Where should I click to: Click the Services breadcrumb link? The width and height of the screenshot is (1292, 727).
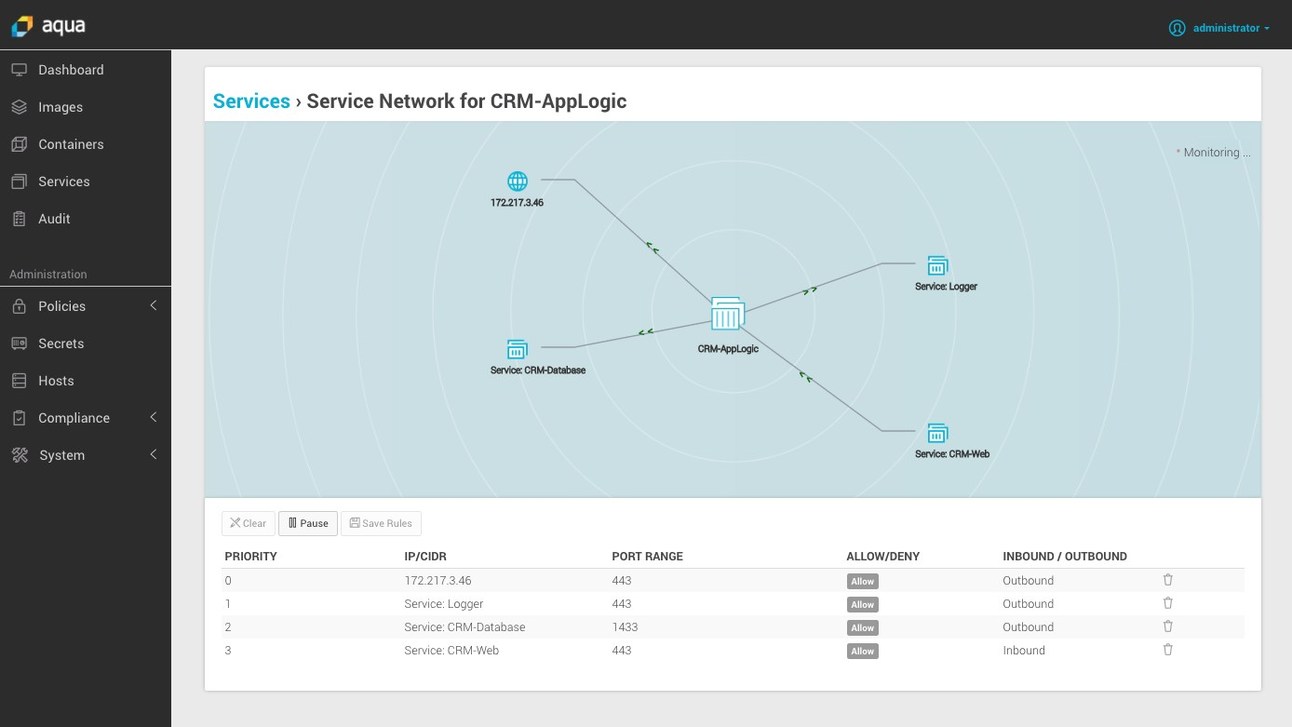250,100
